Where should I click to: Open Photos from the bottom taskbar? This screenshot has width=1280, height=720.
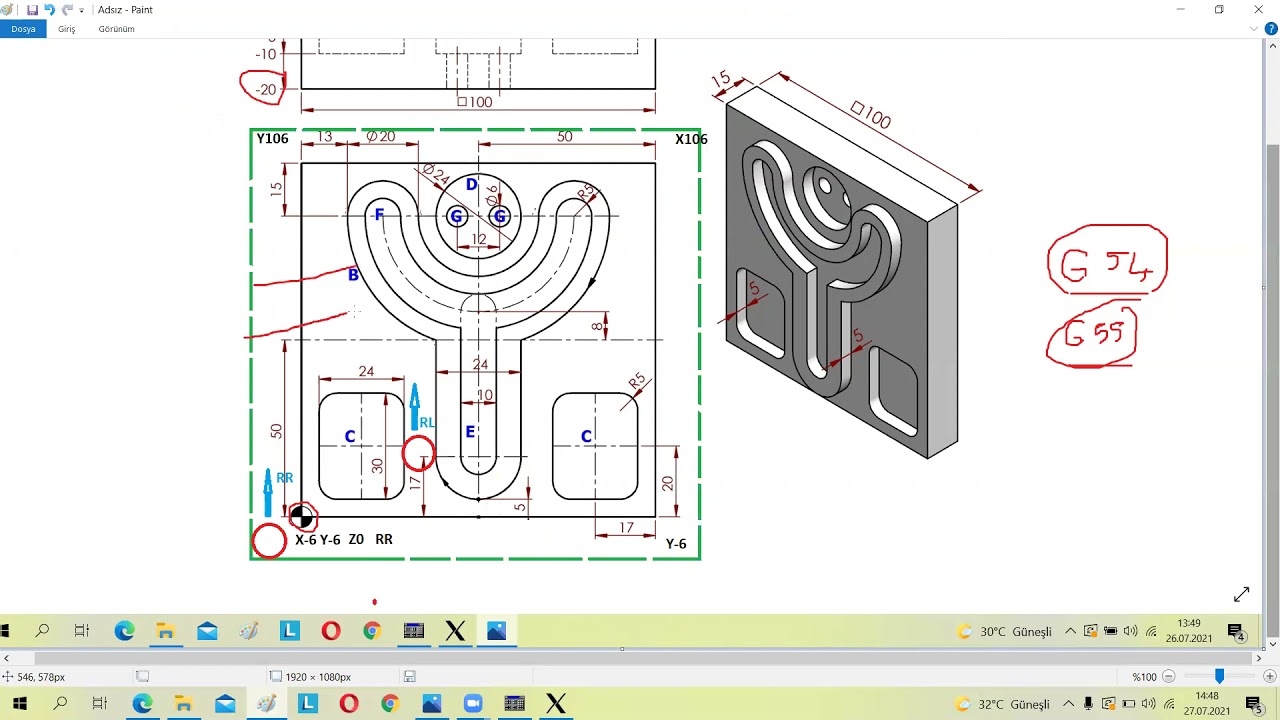(x=432, y=704)
